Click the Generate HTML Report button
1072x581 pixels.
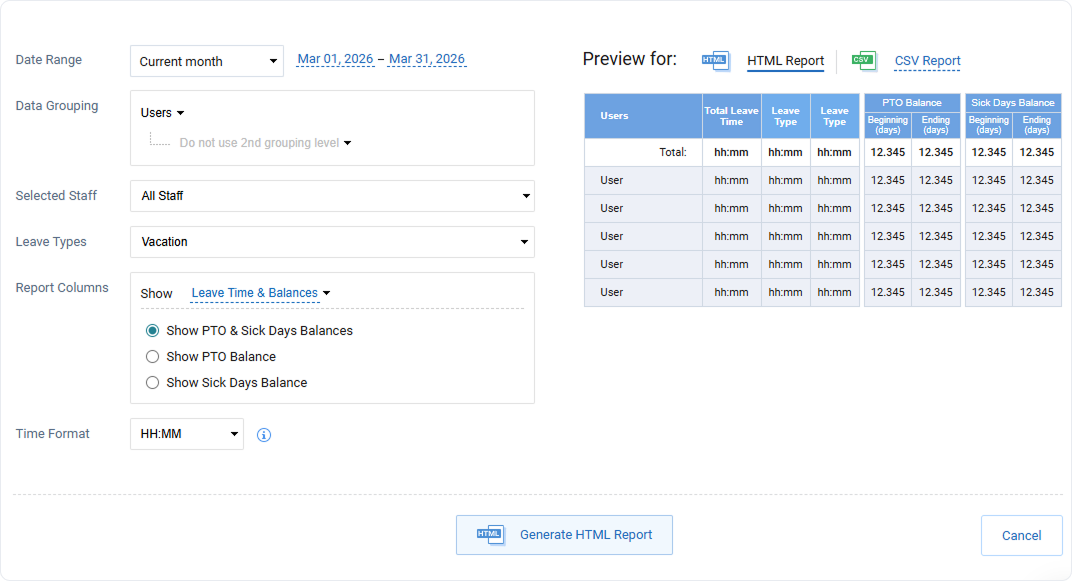tap(564, 535)
